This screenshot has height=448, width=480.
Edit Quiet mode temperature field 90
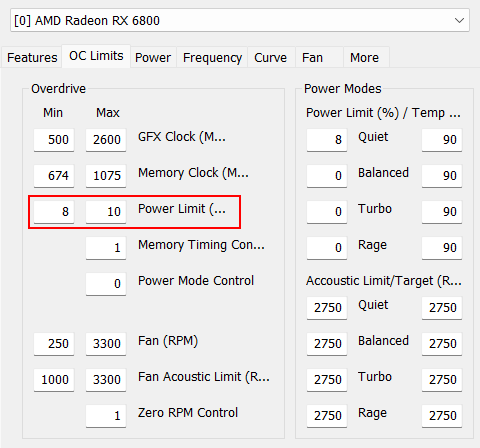pos(442,140)
